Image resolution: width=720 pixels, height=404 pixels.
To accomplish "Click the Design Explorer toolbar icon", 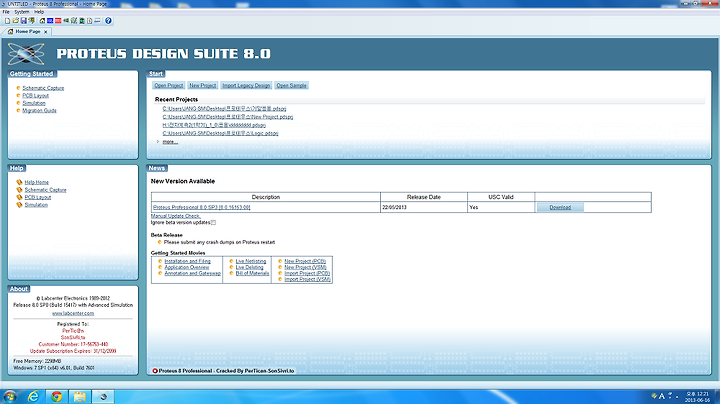I will (82, 21).
